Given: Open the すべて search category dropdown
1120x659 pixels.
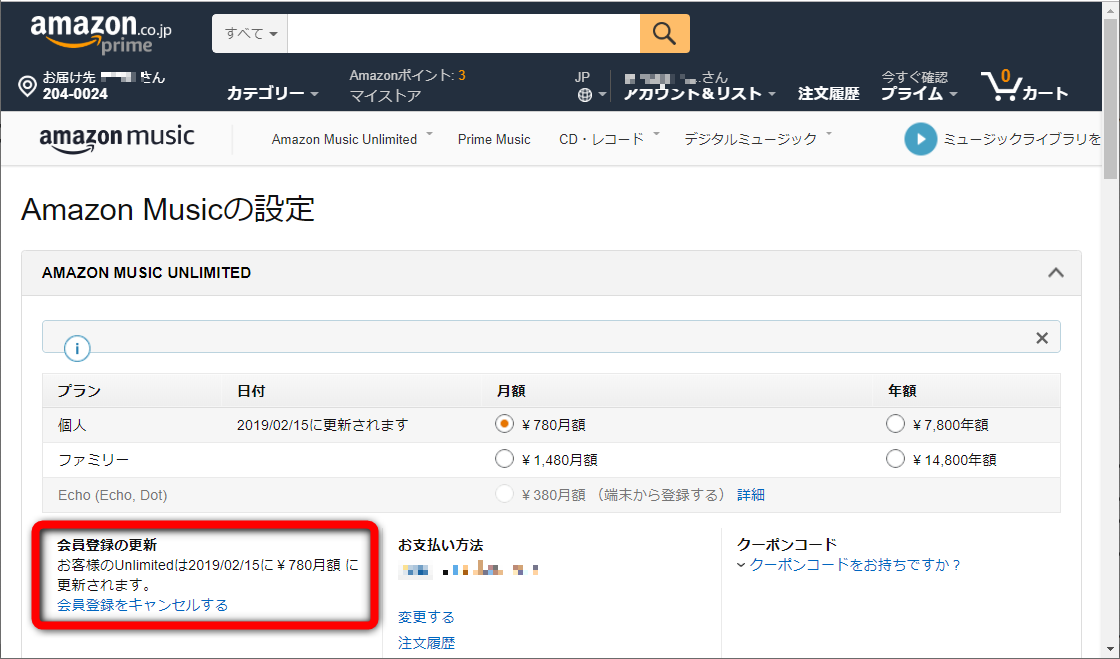Looking at the screenshot, I should pyautogui.click(x=248, y=33).
